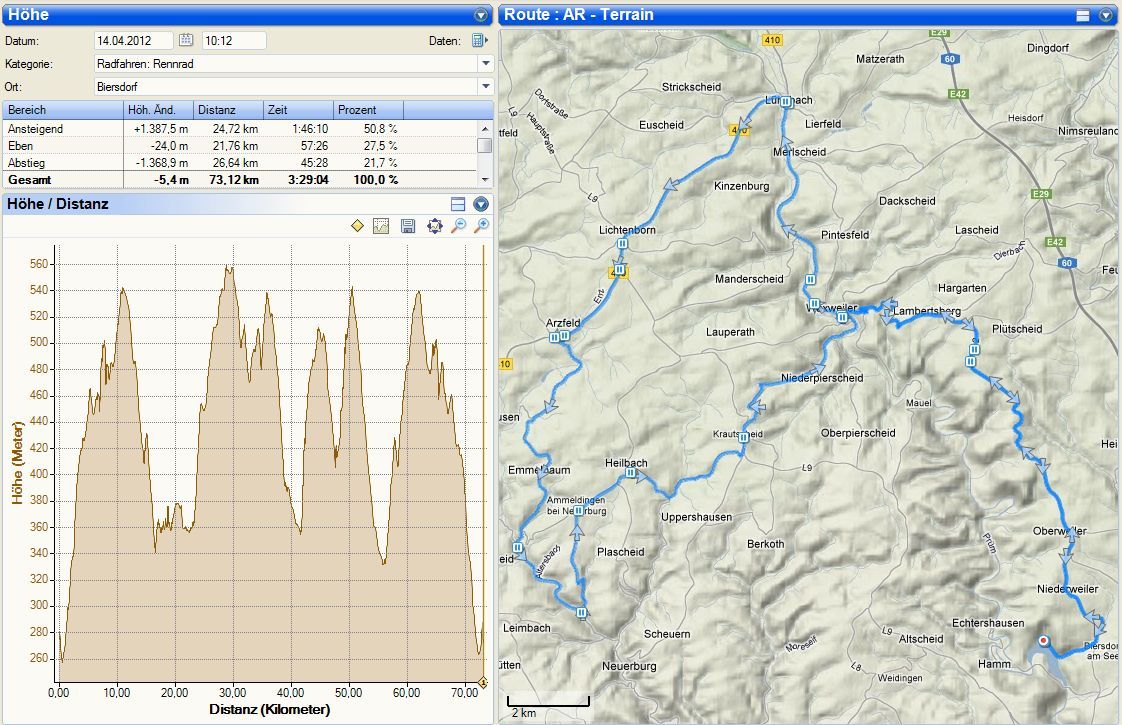Open the Route panel options menu
The width and height of the screenshot is (1122, 725).
coord(1105,15)
